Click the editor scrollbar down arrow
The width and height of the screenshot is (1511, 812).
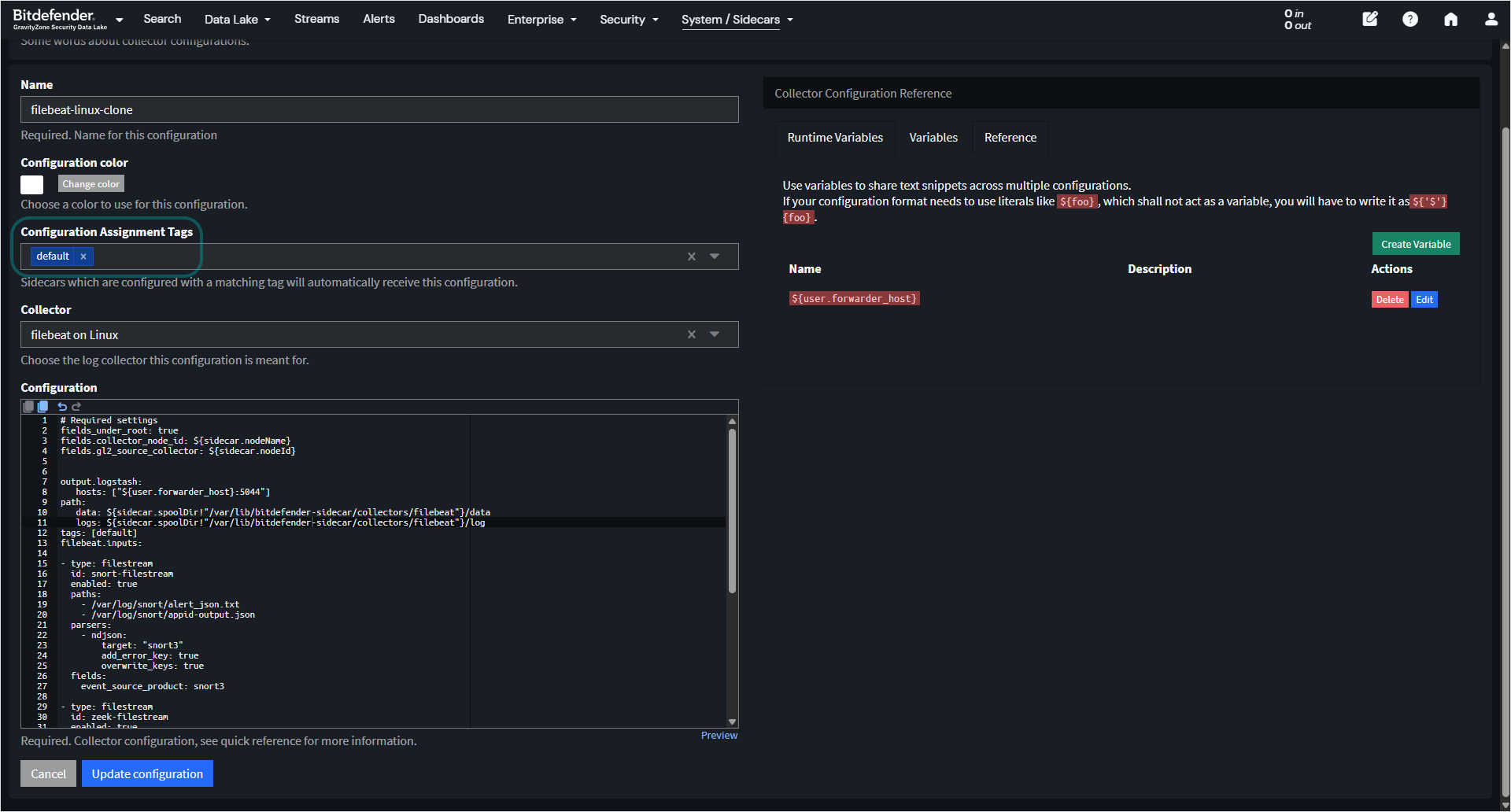coord(732,722)
